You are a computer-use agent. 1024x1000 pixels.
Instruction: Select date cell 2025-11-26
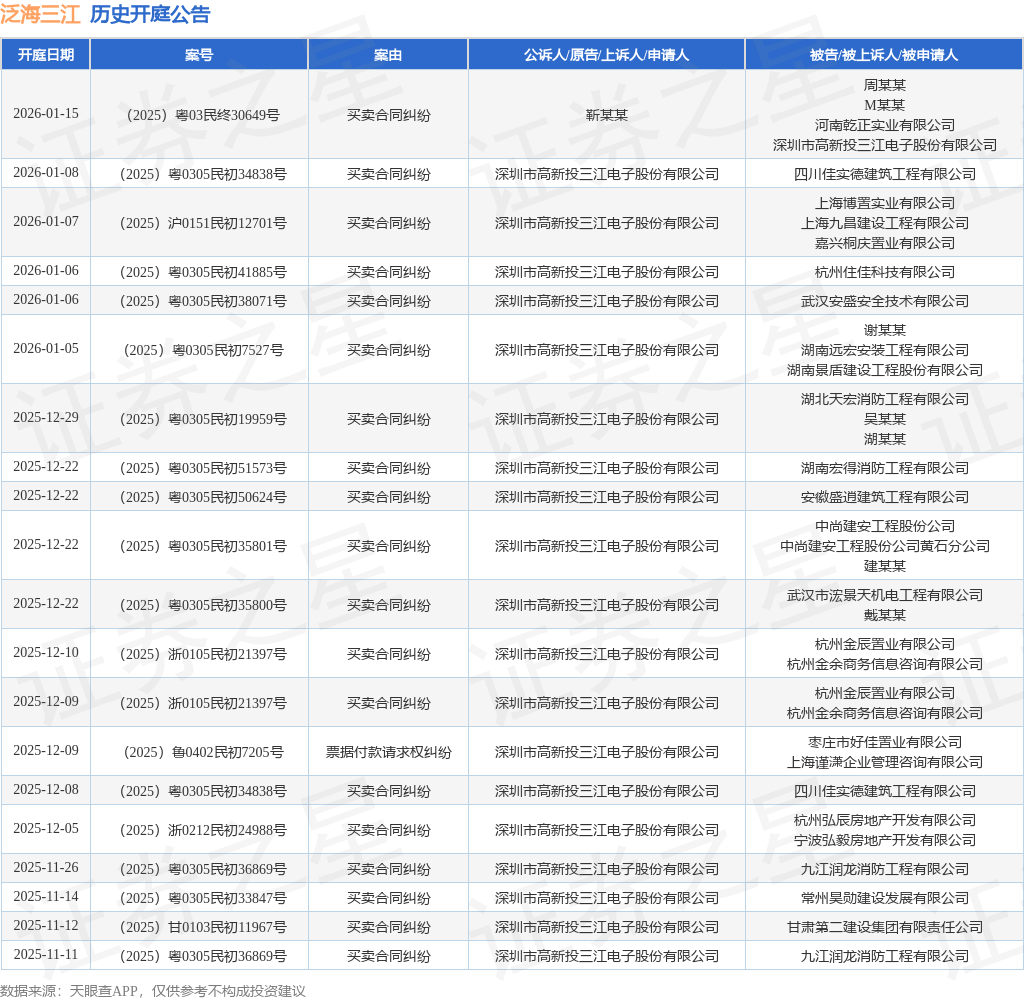pos(46,867)
